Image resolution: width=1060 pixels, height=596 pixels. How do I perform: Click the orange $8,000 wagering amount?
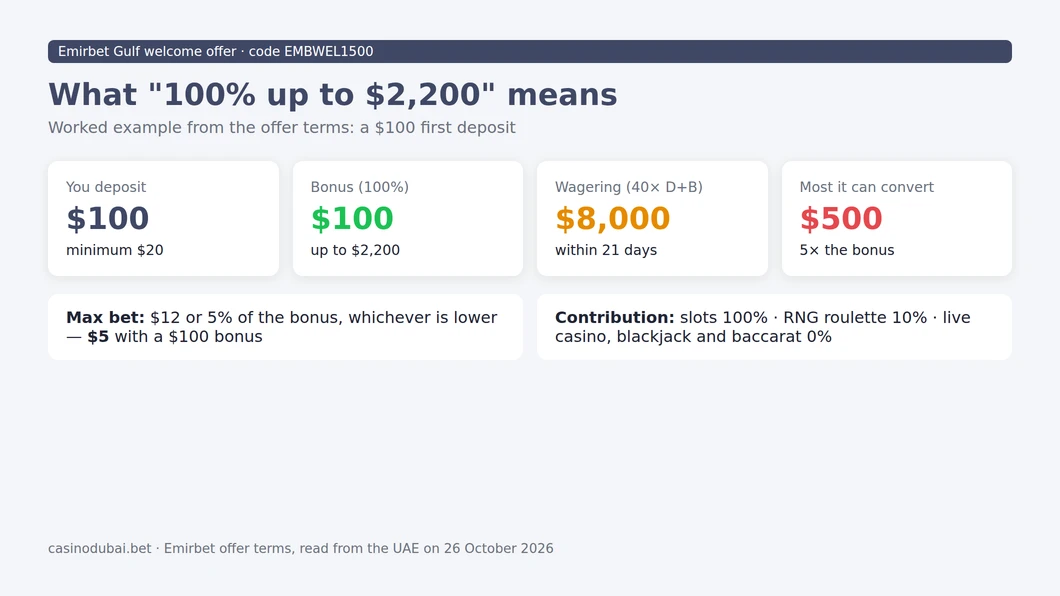[x=612, y=218]
